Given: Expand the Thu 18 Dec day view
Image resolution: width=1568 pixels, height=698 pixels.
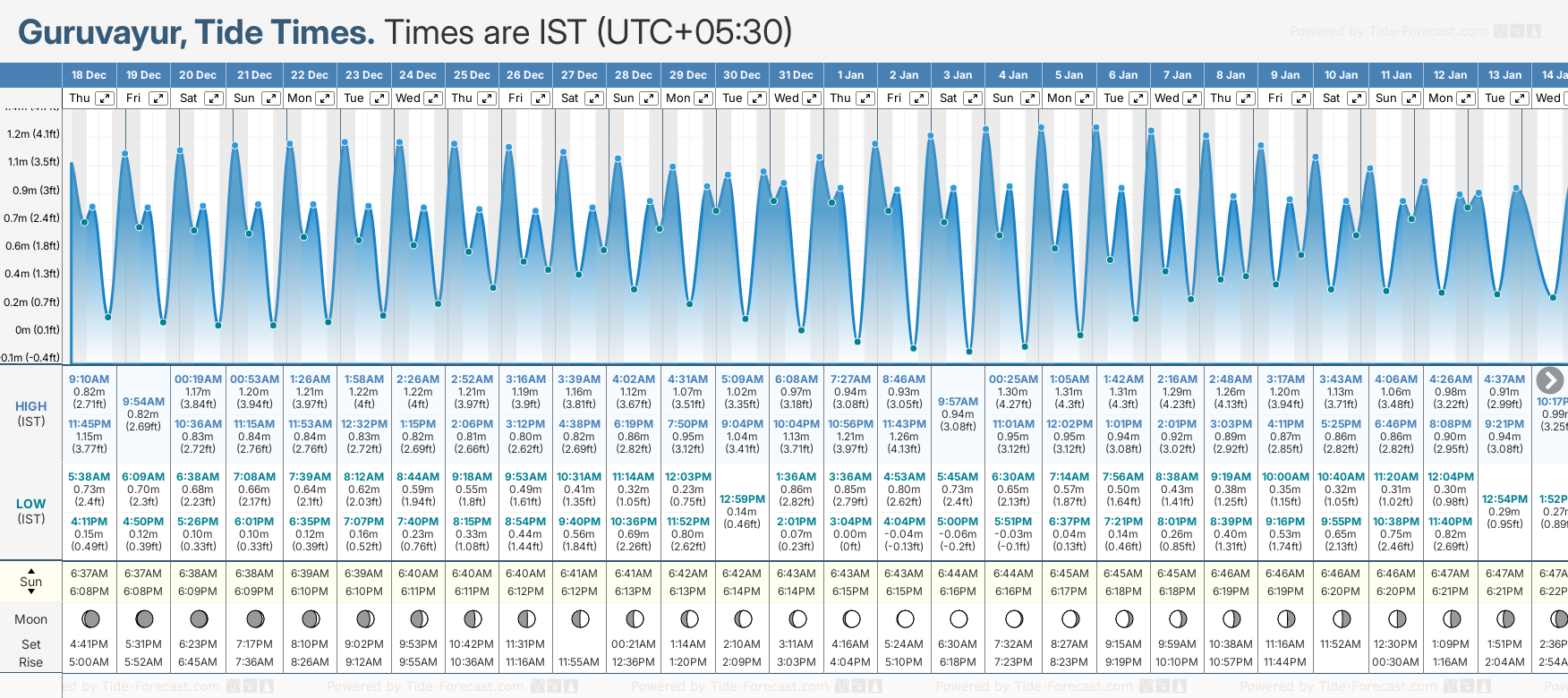Looking at the screenshot, I should click(x=105, y=98).
